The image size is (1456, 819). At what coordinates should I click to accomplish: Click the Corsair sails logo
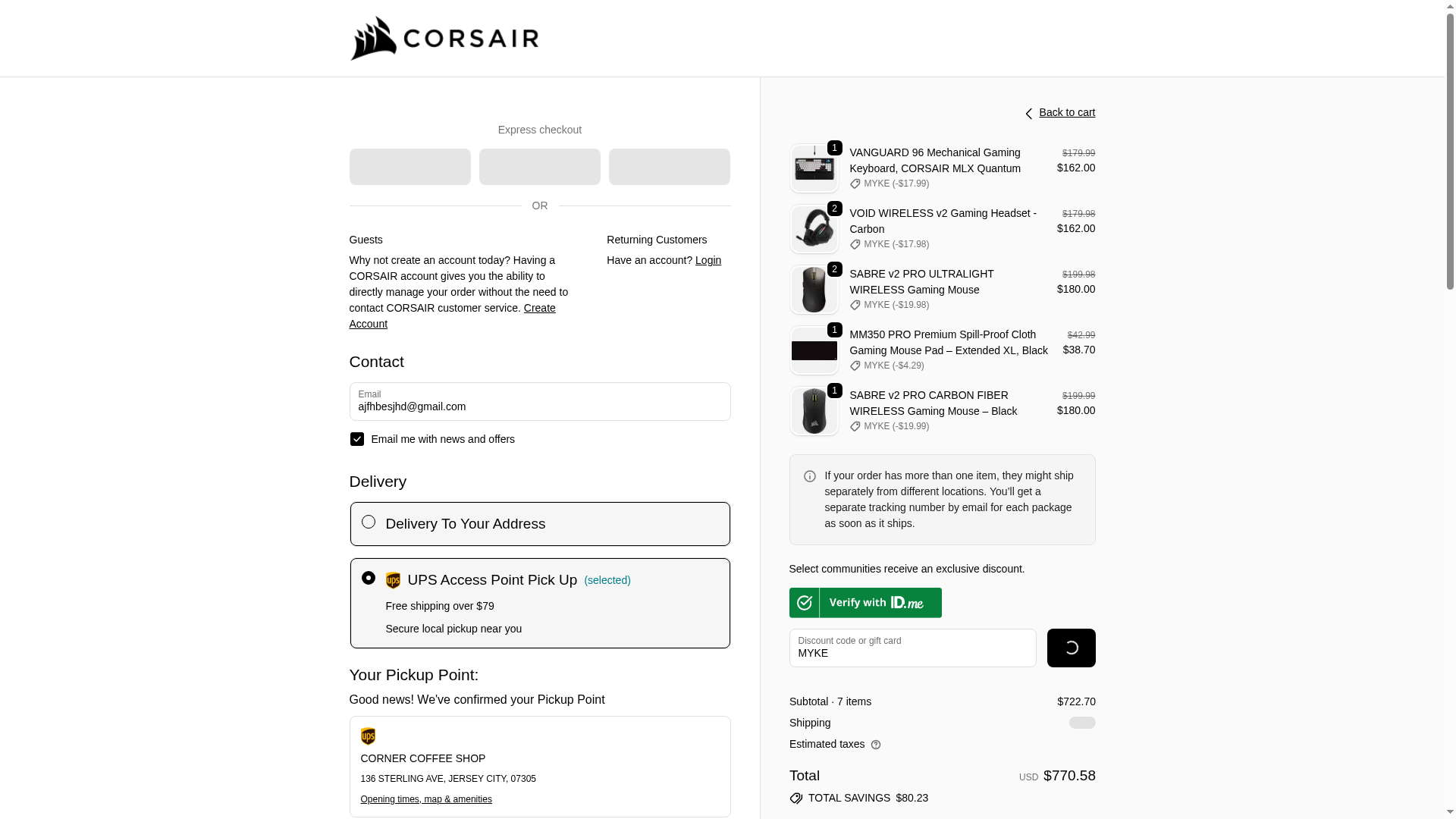tap(373, 39)
